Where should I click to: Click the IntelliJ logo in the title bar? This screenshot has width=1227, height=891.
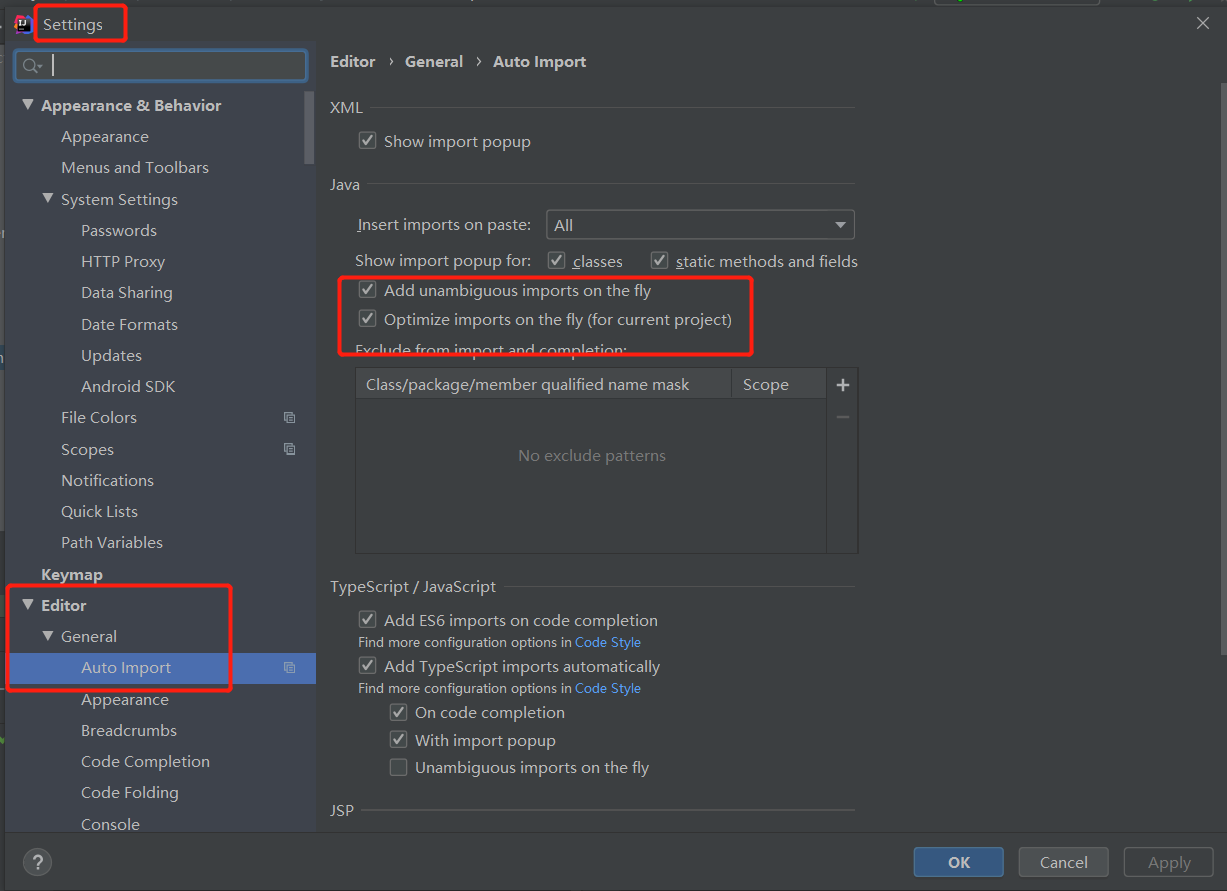(x=23, y=24)
